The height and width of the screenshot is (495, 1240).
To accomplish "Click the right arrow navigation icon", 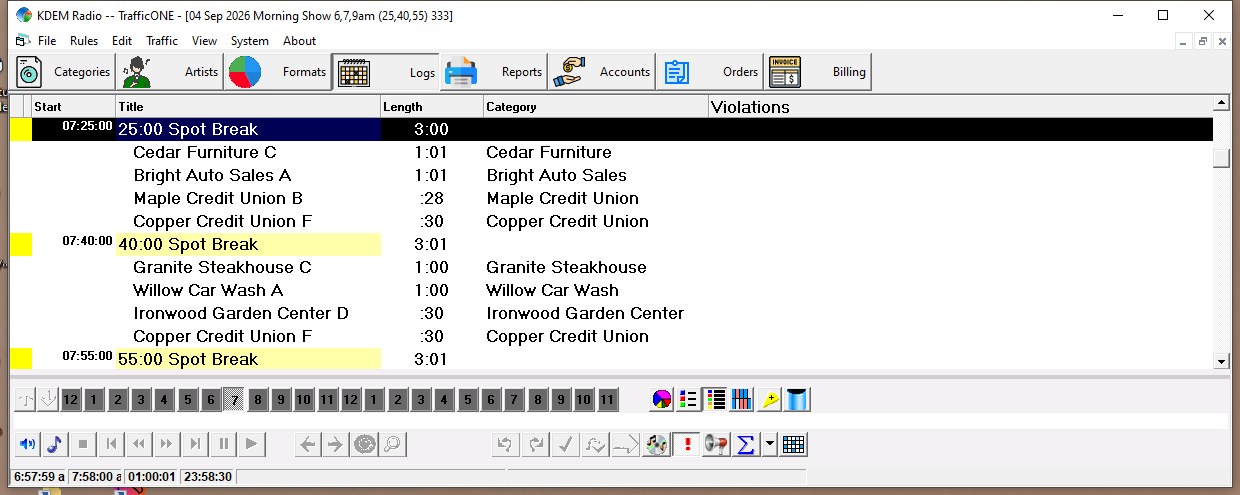I will click(x=336, y=444).
